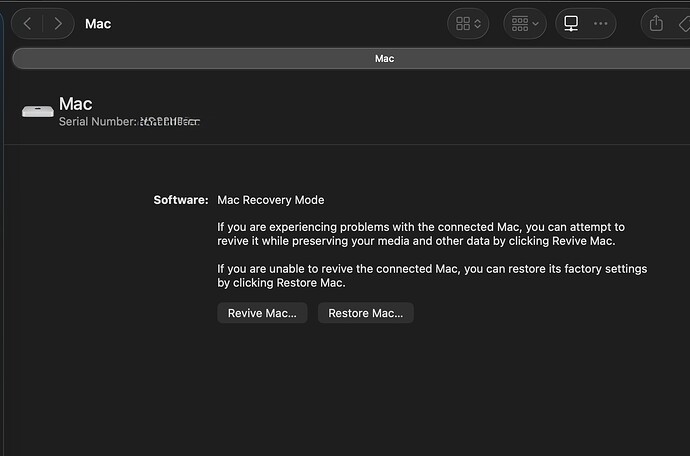Image resolution: width=690 pixels, height=456 pixels.
Task: Click the Restore Mac... button
Action: (x=366, y=313)
